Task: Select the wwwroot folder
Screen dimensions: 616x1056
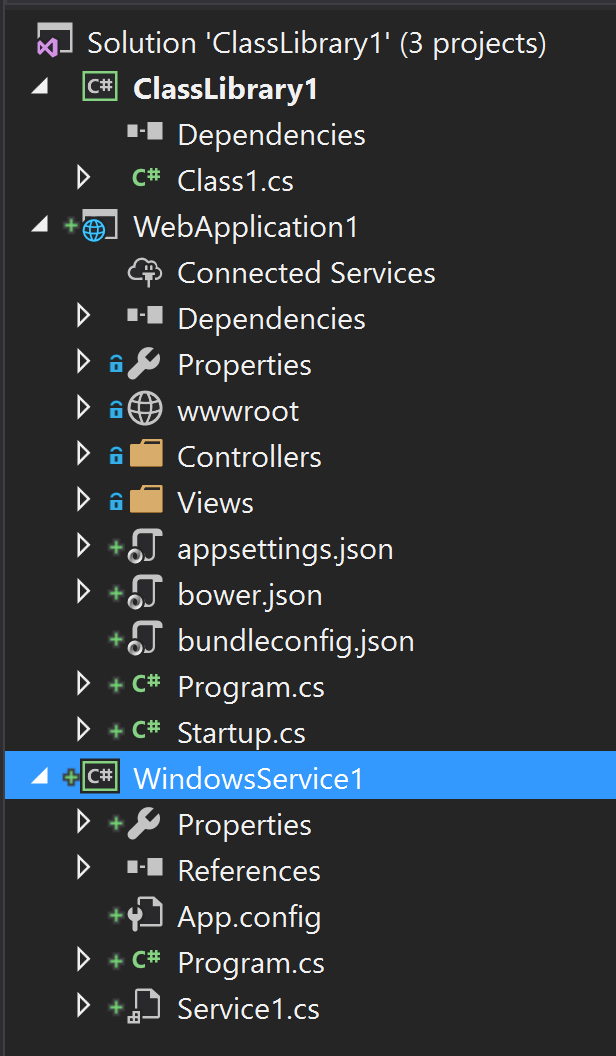Action: coord(237,410)
